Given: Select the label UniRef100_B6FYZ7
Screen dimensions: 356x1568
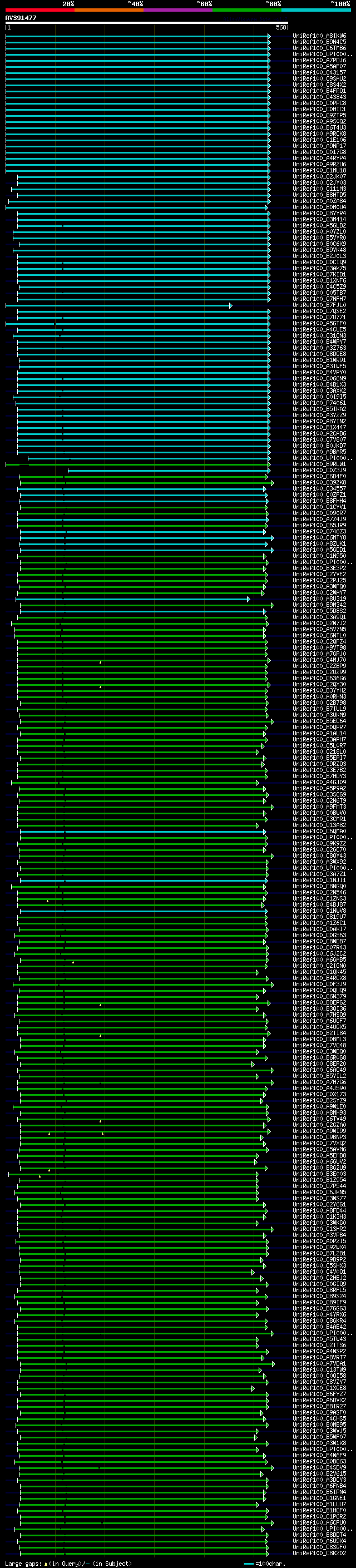Looking at the screenshot, I should tap(319, 1394).
